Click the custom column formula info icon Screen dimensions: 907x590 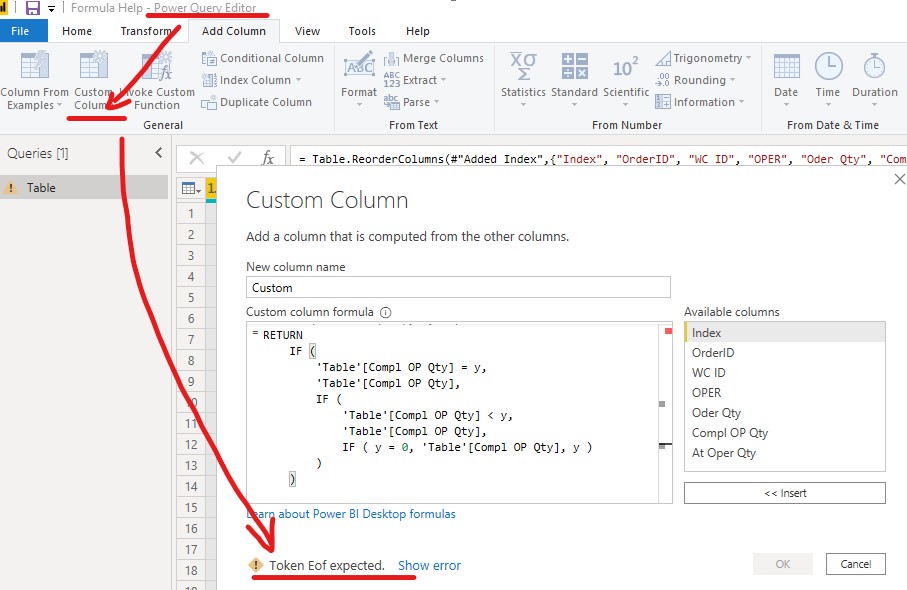point(386,312)
